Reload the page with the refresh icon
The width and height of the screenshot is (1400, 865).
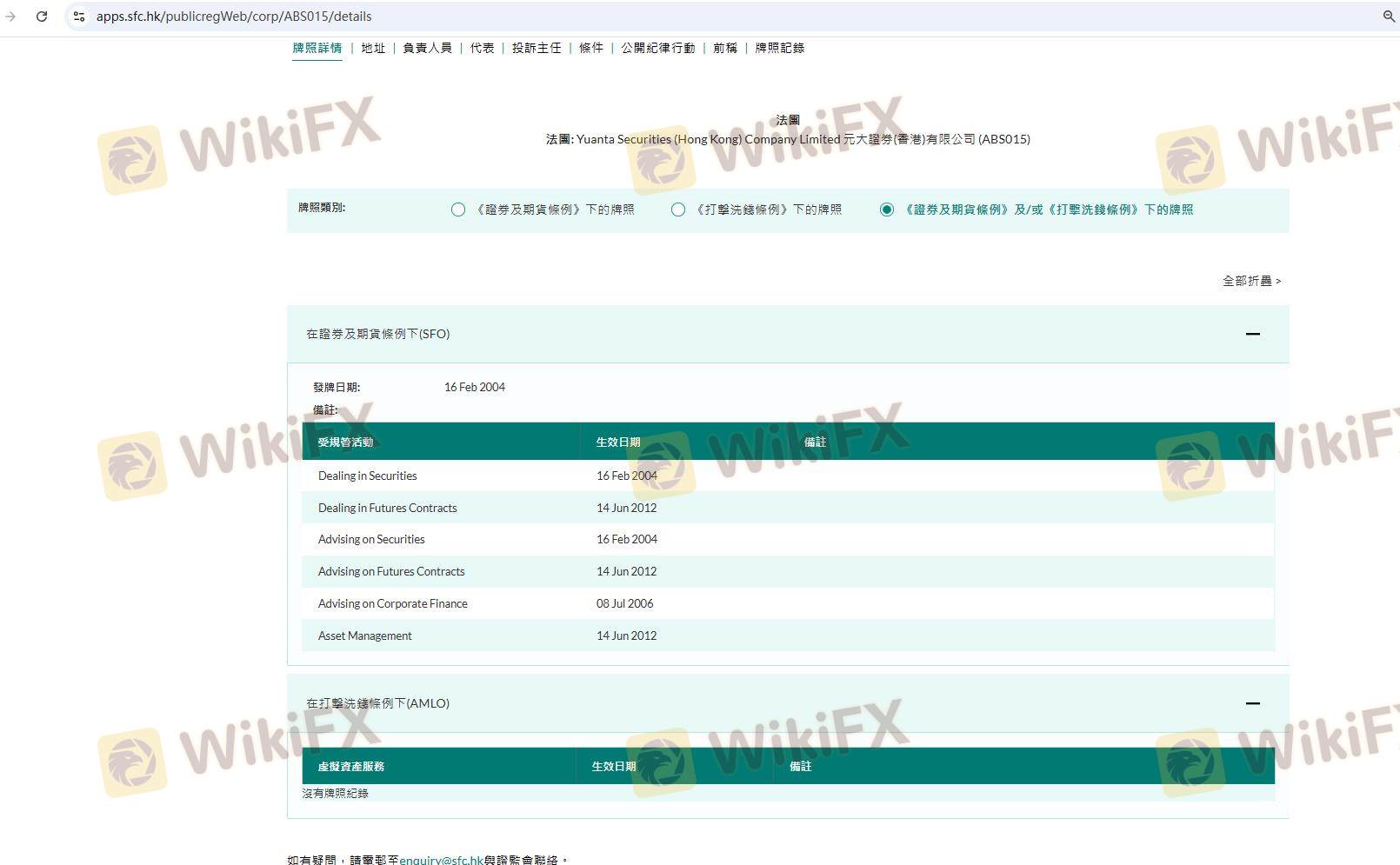(x=42, y=17)
